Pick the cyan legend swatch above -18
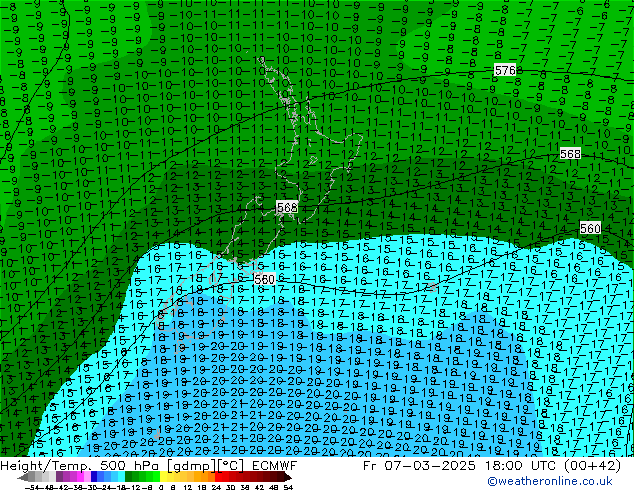Viewport: 634px width, 490px height. tap(121, 478)
